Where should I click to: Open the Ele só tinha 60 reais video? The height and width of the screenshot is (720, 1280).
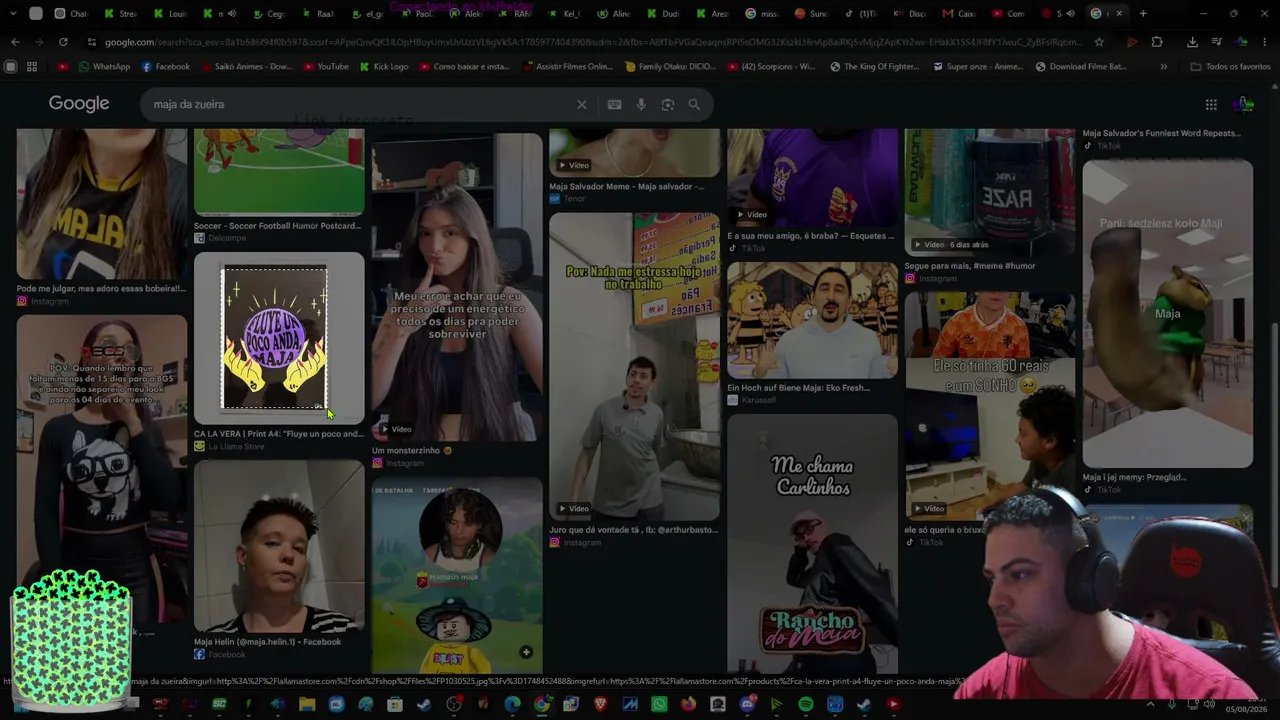(x=990, y=406)
